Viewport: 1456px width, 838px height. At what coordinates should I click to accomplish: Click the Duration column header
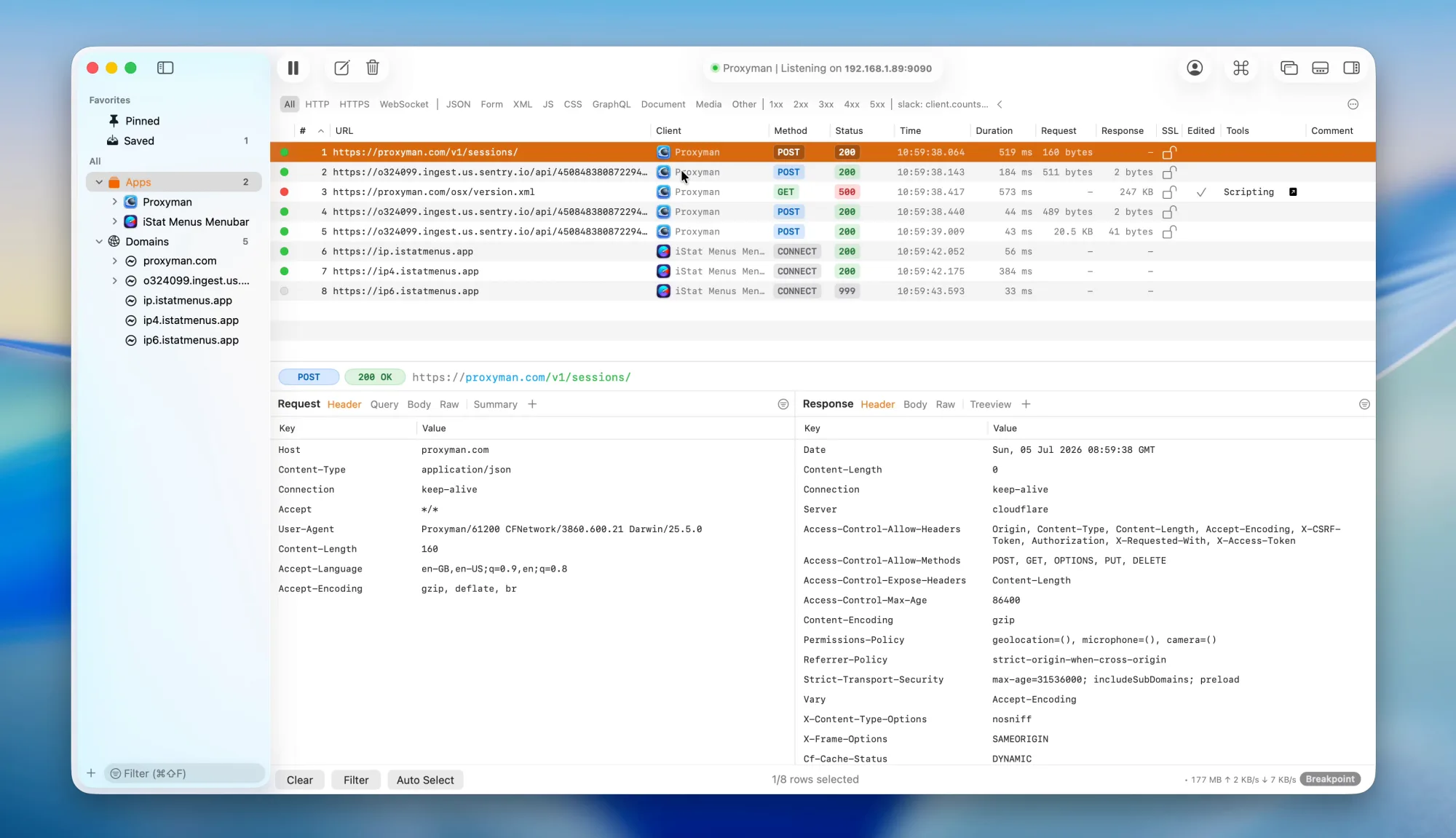(994, 131)
